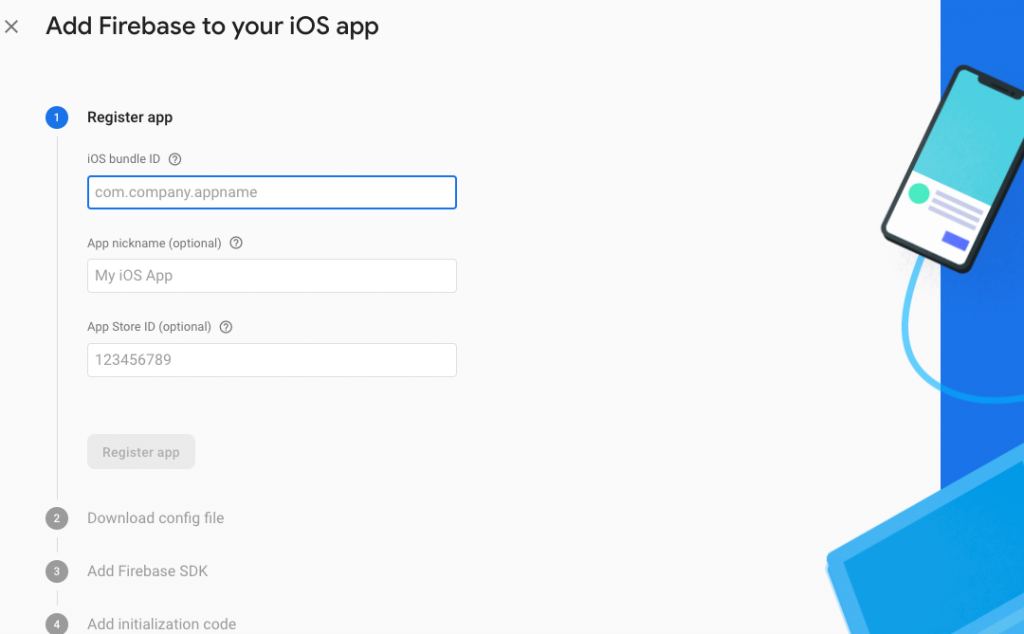Collapse the Register app step heading
The image size is (1024, 634).
(x=130, y=117)
